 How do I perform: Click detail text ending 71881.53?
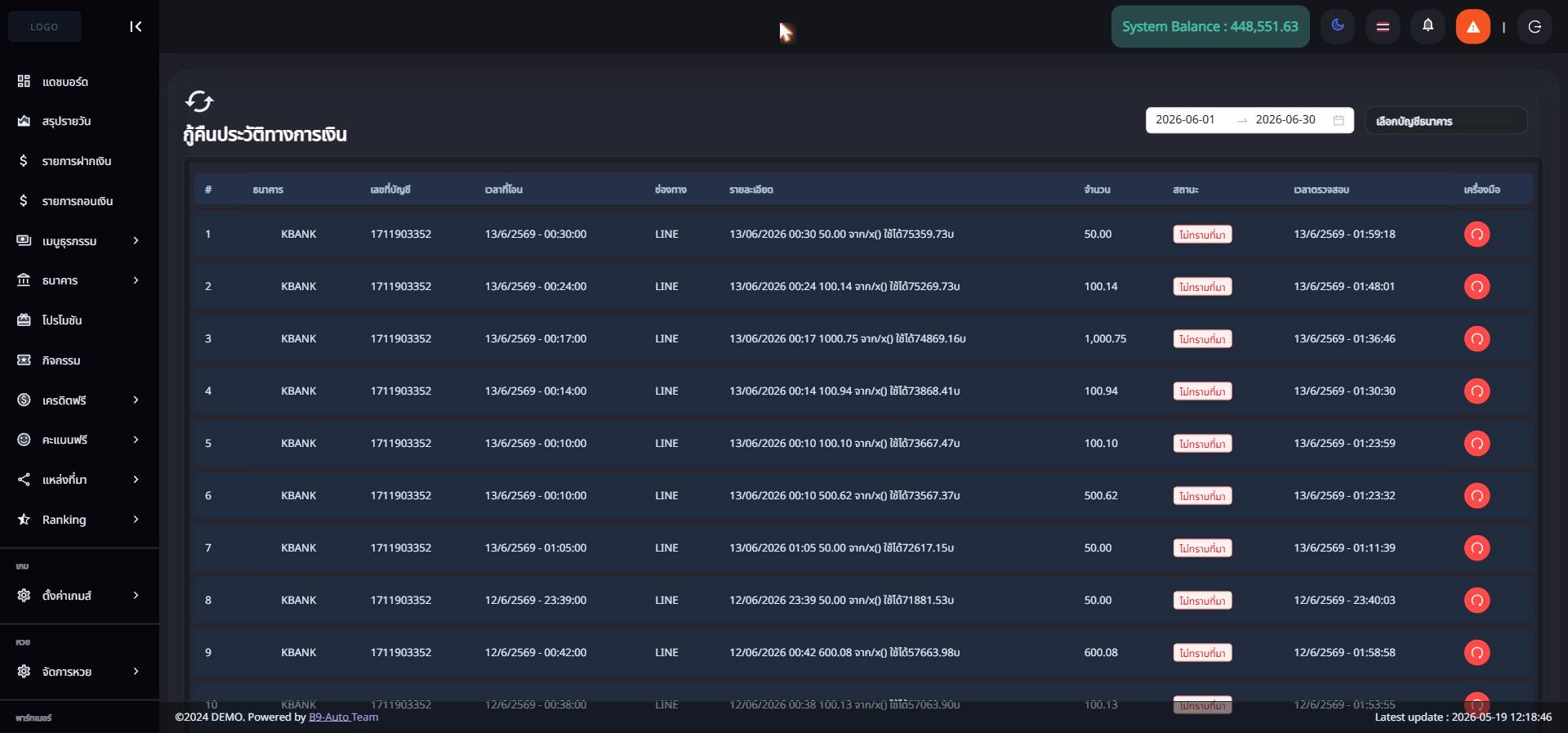[841, 600]
